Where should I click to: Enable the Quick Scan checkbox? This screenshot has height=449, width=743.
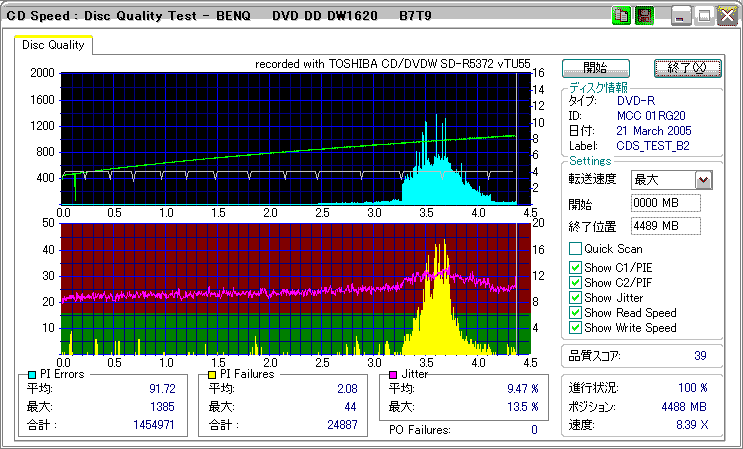coord(575,249)
